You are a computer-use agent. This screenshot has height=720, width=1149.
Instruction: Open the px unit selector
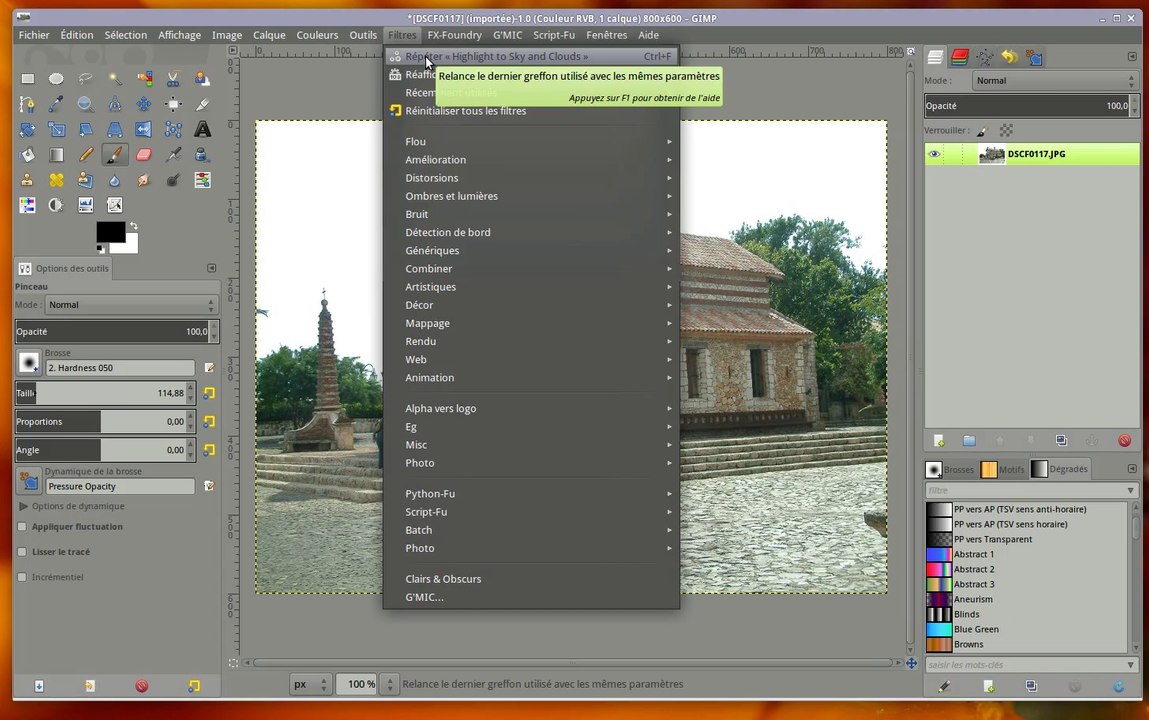coord(311,684)
